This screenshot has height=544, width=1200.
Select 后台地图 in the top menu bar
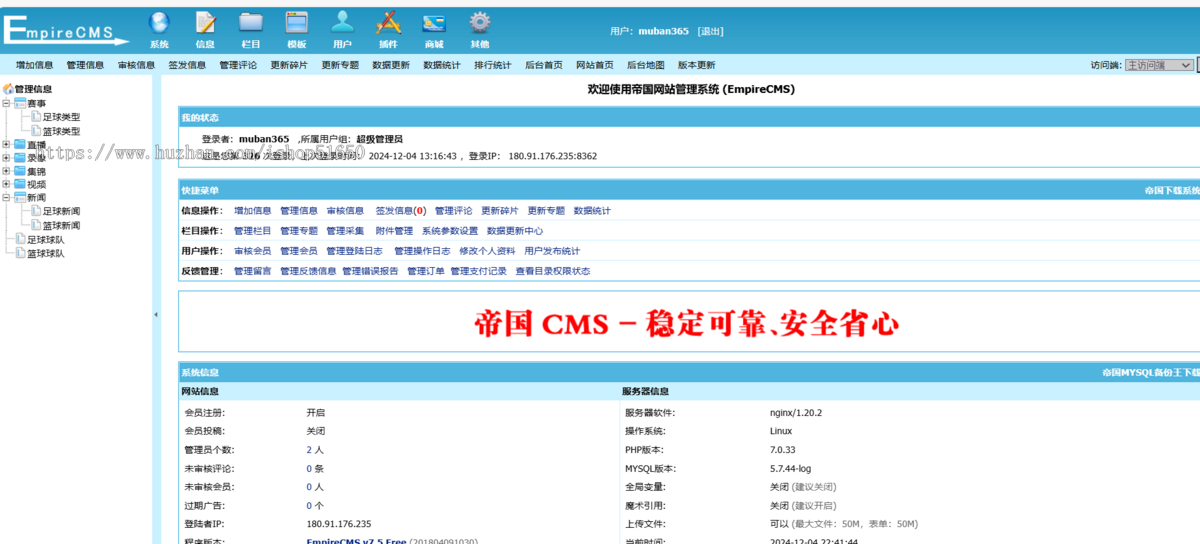[645, 65]
